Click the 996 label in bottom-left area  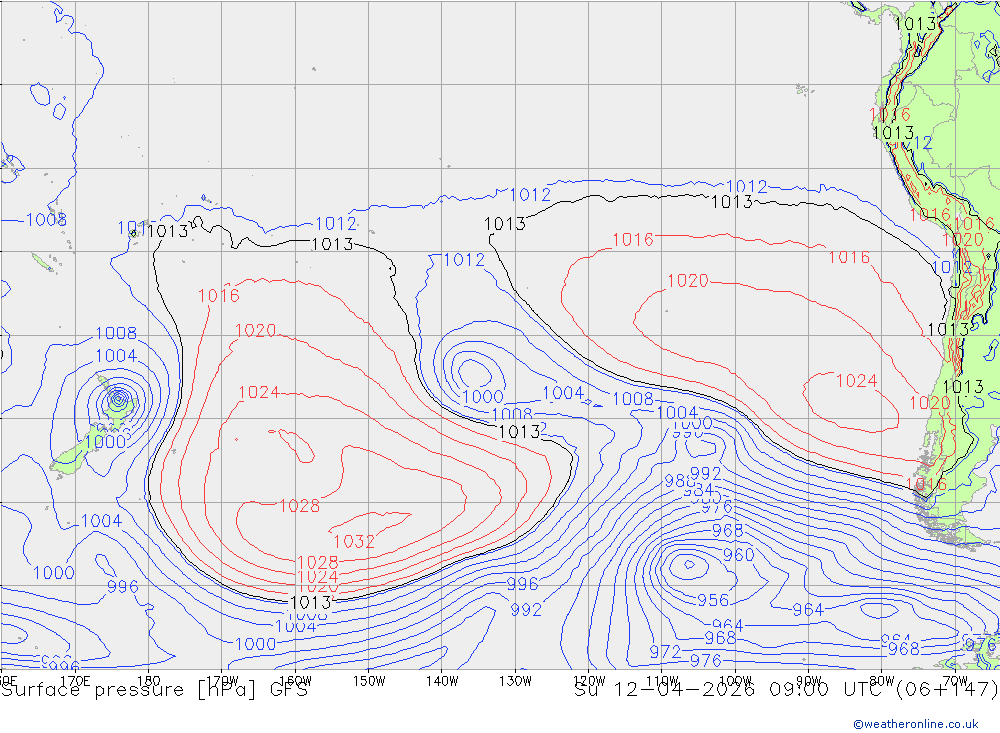(x=122, y=587)
